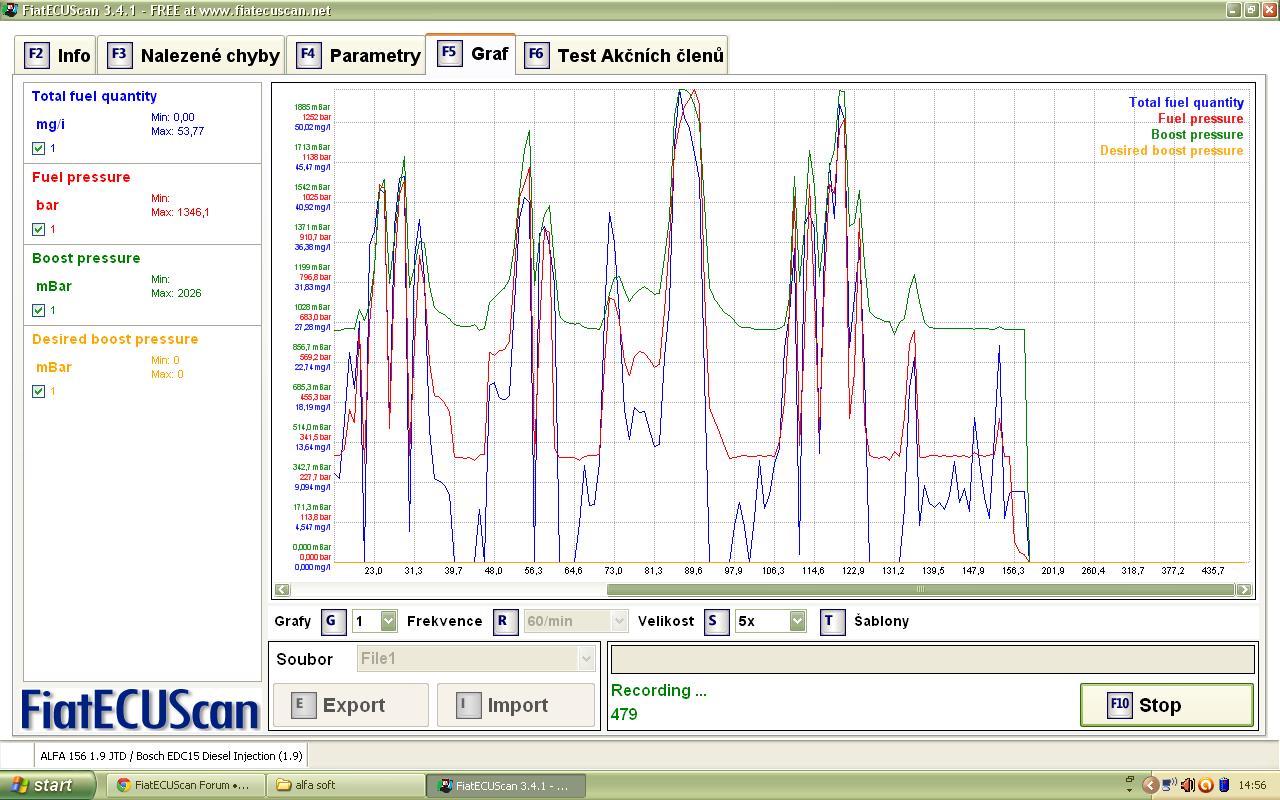Switch to the Parametry tab
This screenshot has width=1280, height=800.
point(358,55)
